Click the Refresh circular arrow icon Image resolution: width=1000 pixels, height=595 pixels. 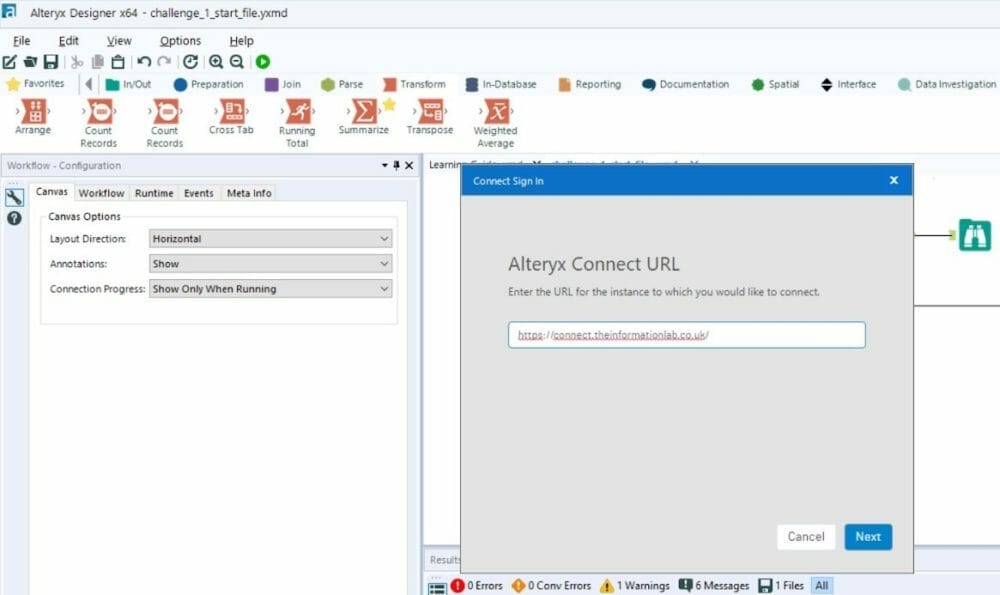click(x=190, y=62)
